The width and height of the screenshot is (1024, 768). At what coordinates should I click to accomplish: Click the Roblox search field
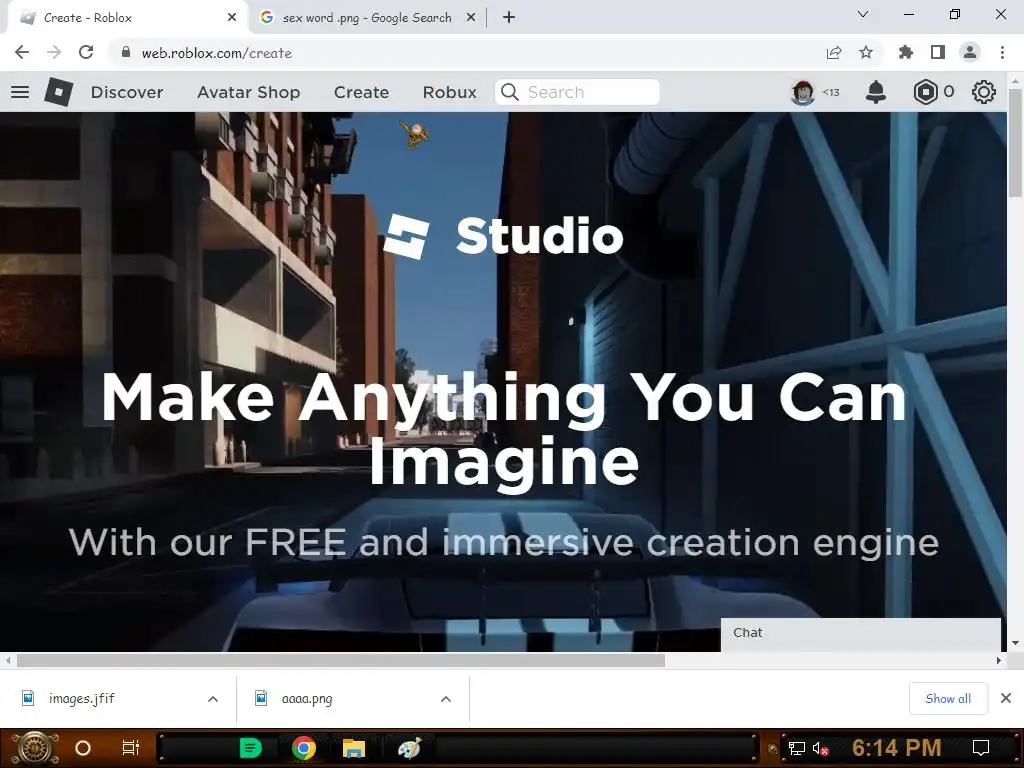(x=577, y=92)
